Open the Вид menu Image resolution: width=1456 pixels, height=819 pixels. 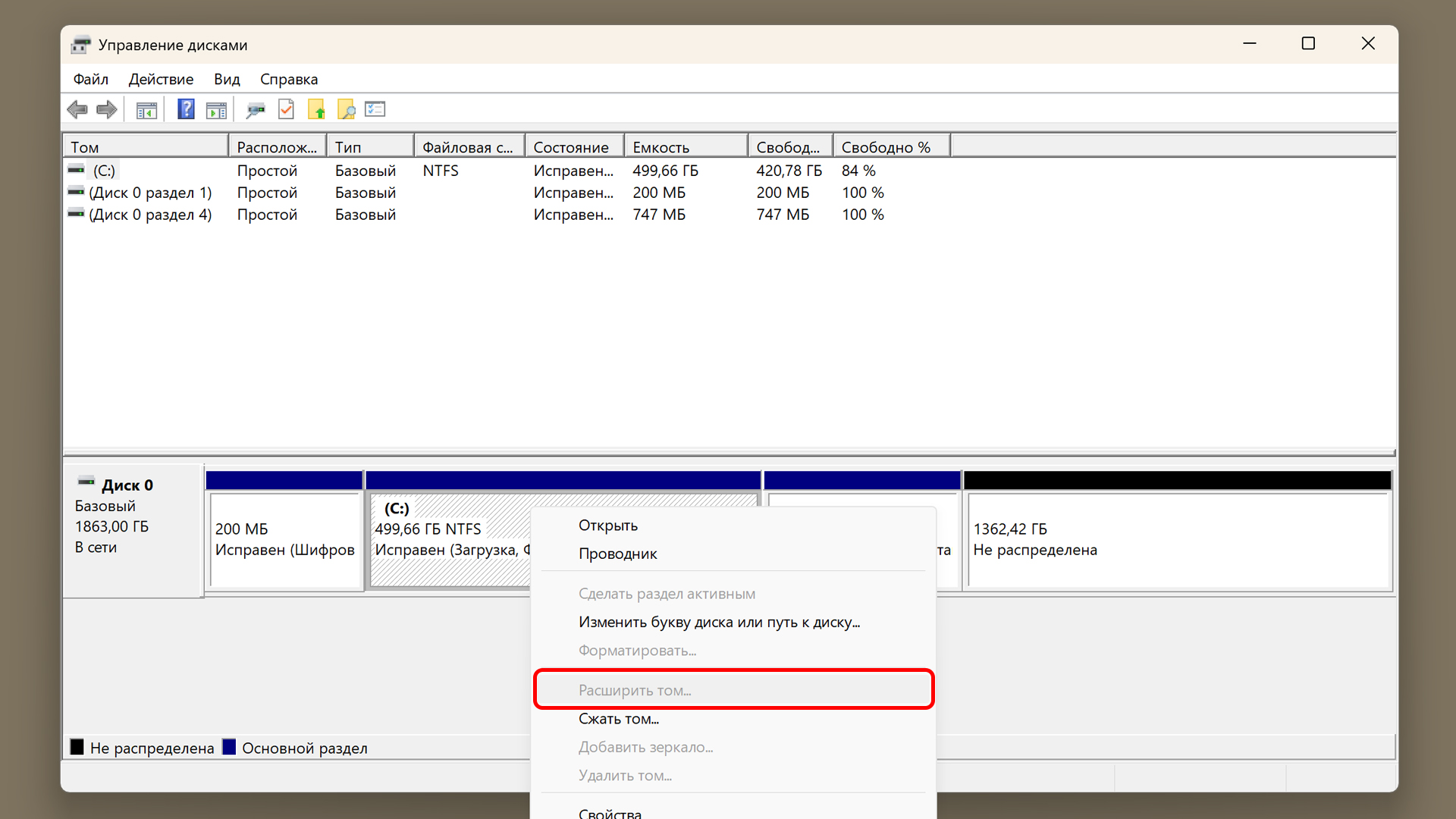(x=227, y=79)
